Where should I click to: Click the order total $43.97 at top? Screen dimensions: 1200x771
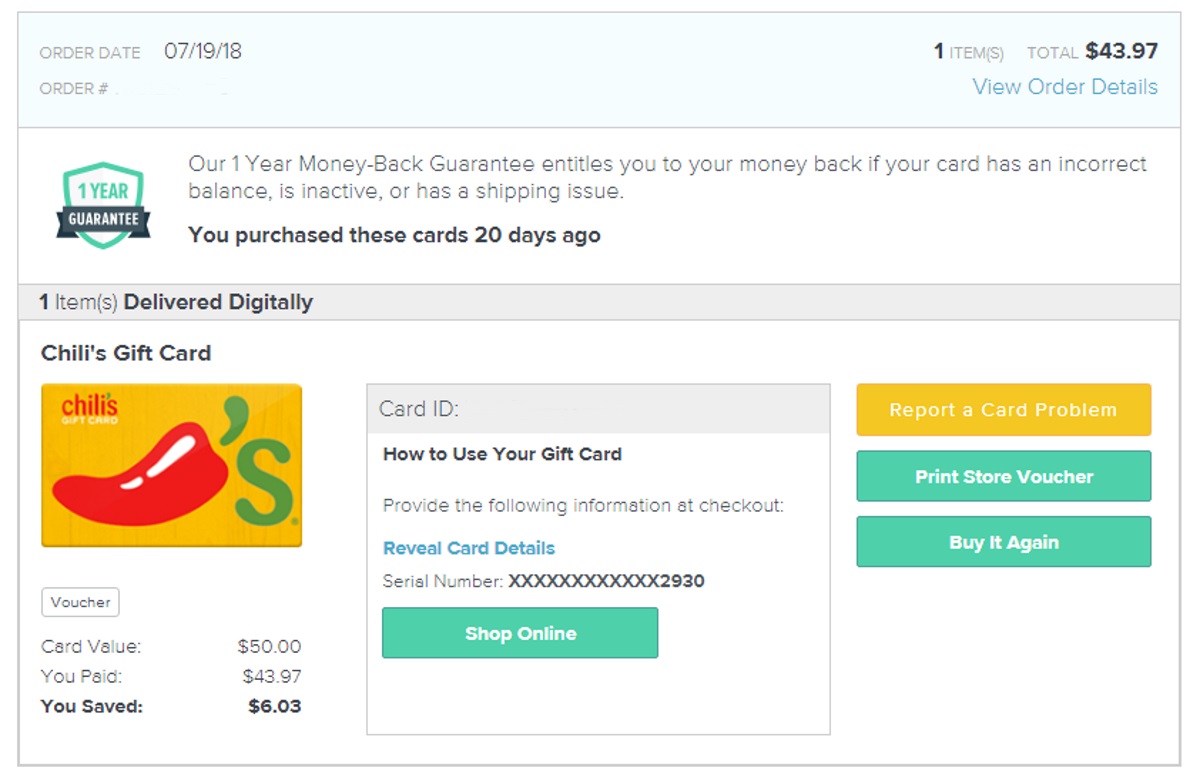tap(1121, 51)
